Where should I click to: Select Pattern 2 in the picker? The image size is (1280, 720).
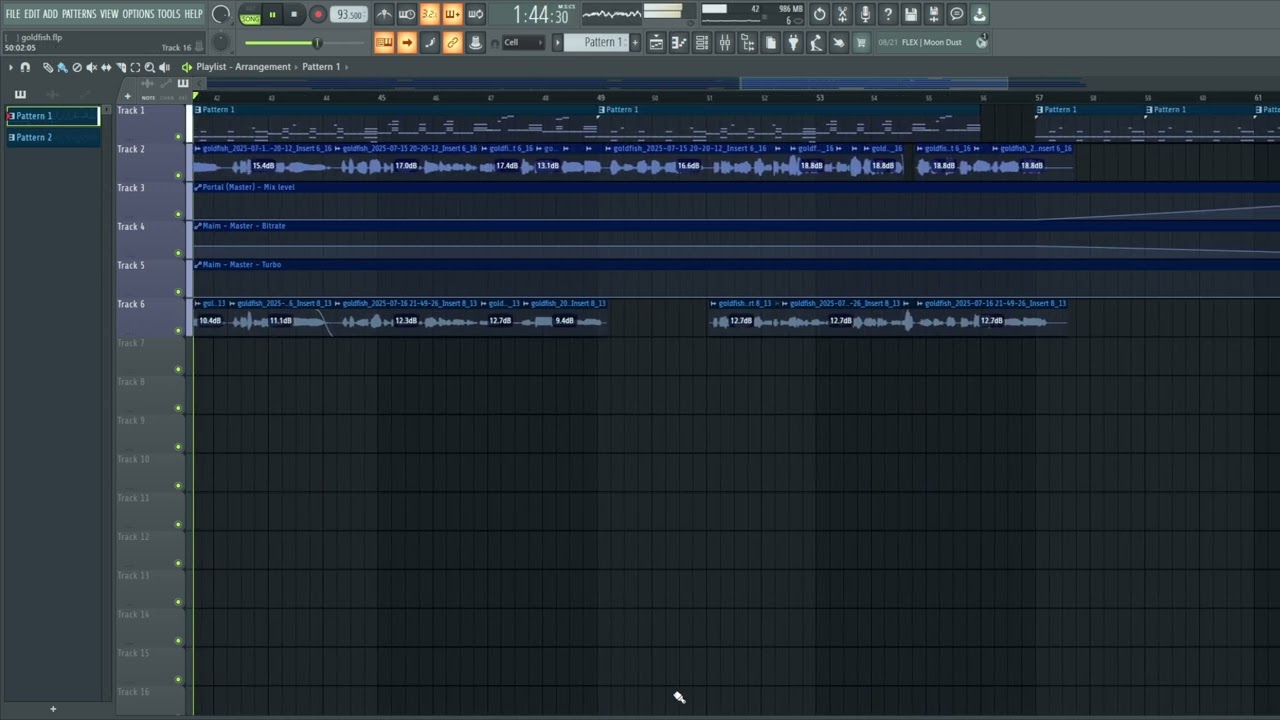click(x=53, y=137)
